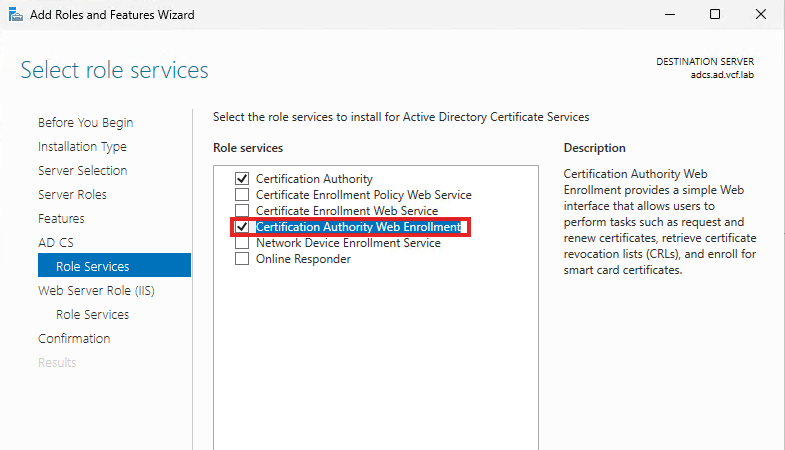Image resolution: width=785 pixels, height=450 pixels.
Task: Select highlighted Role Services under AD CS
Action: (x=114, y=265)
